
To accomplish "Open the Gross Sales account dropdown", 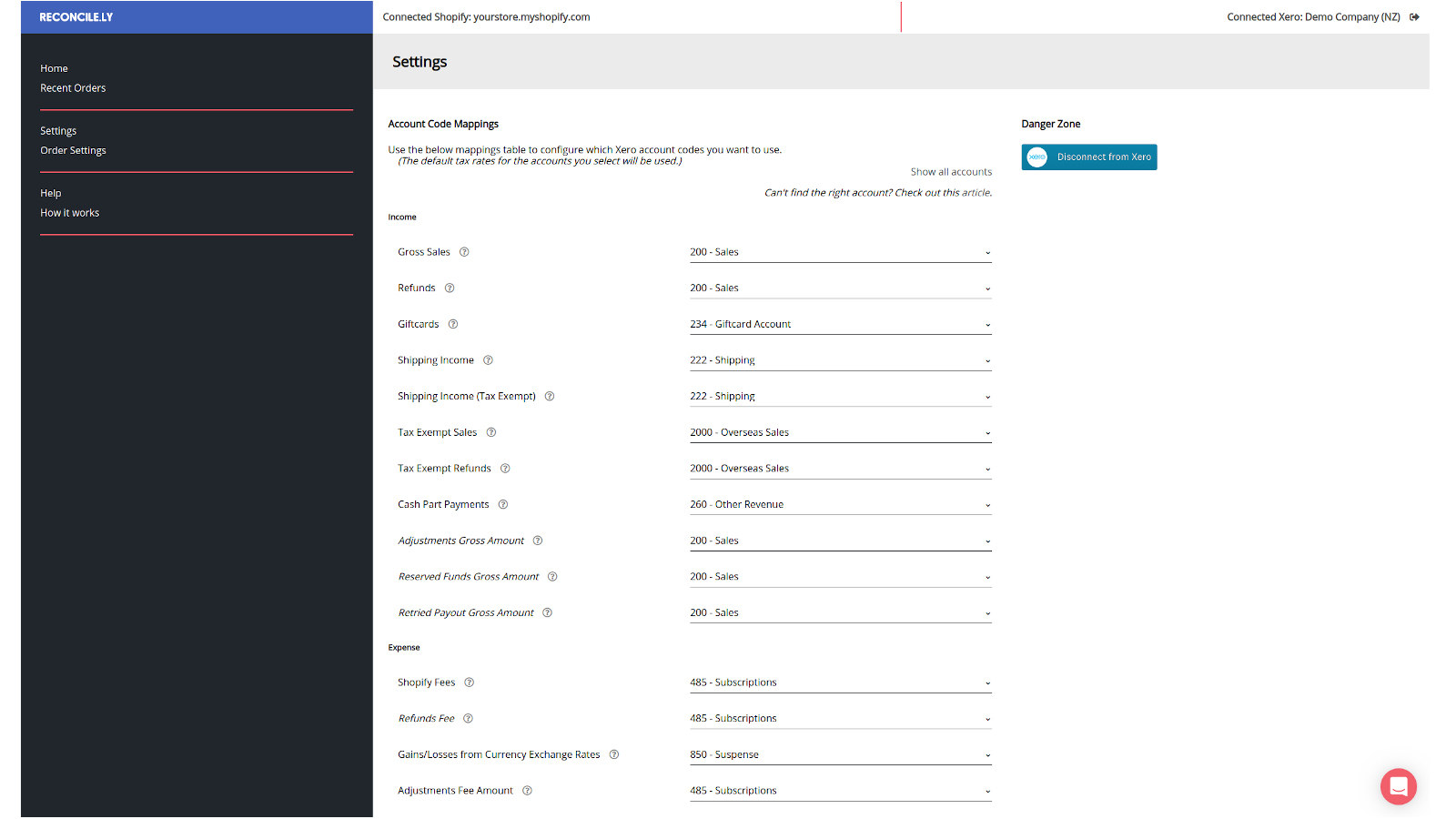I will tap(840, 252).
